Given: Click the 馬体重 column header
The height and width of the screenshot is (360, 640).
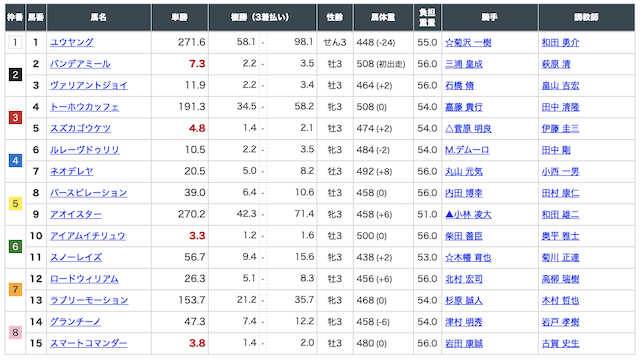Looking at the screenshot, I should coord(383,17).
